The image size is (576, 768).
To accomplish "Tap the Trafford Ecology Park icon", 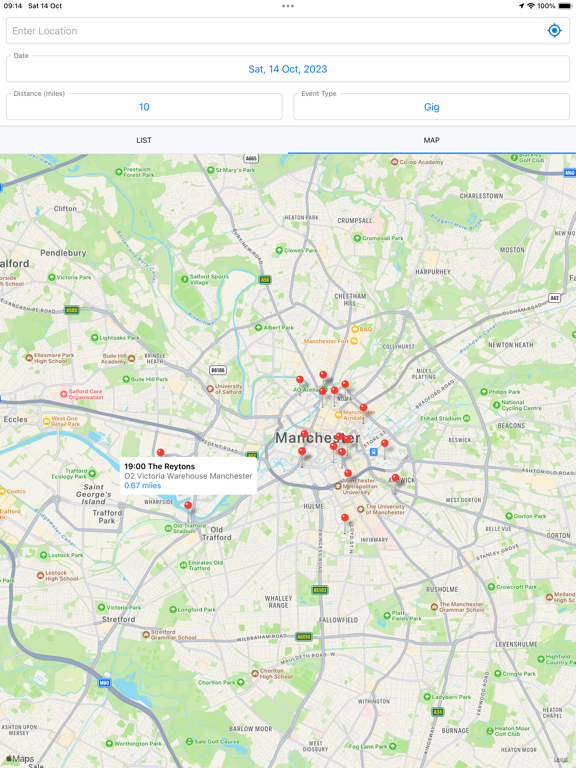I will (x=93, y=473).
